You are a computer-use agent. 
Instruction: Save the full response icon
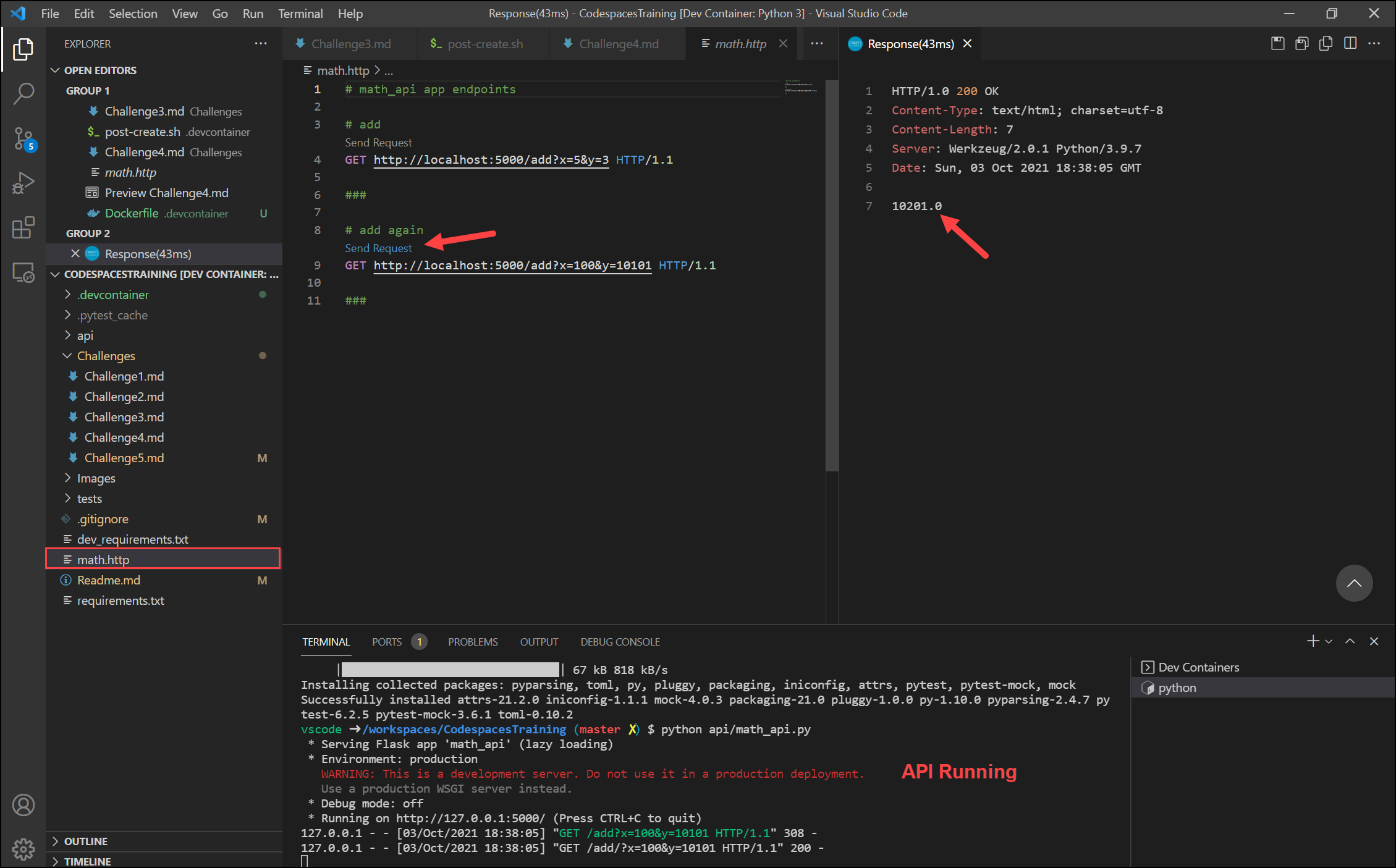1277,43
